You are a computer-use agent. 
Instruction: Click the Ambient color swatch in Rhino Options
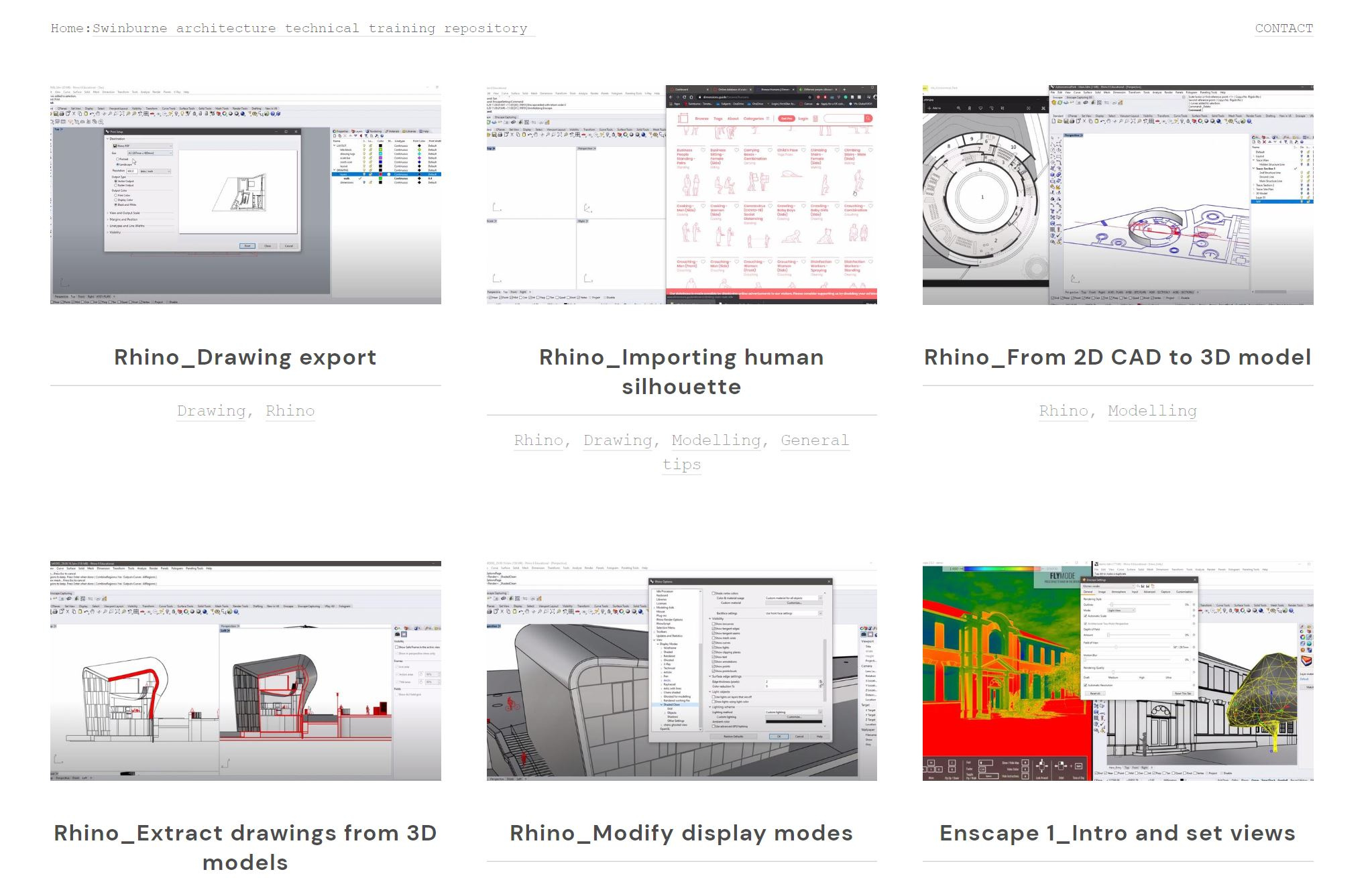793,722
